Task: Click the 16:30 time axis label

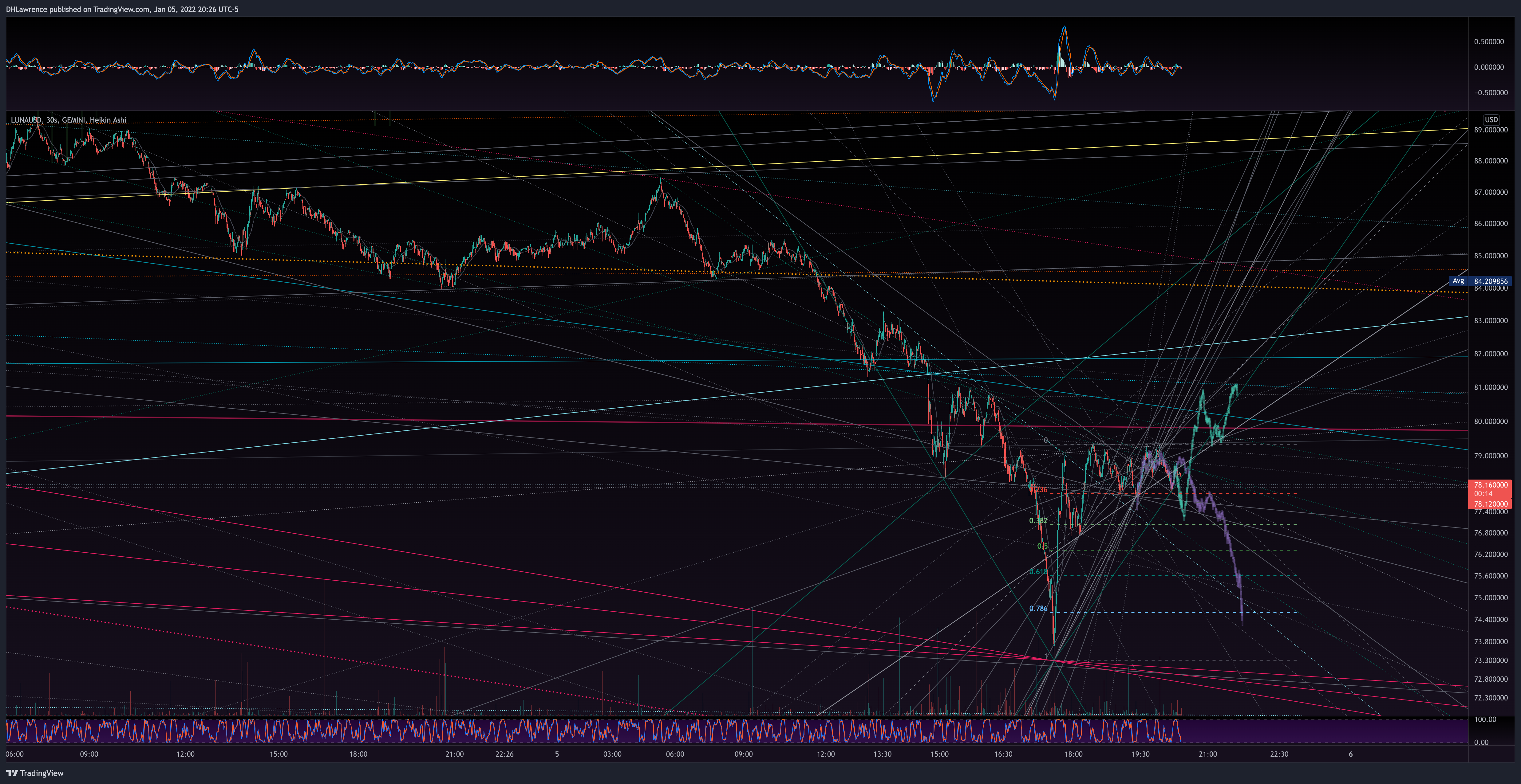Action: point(1003,754)
